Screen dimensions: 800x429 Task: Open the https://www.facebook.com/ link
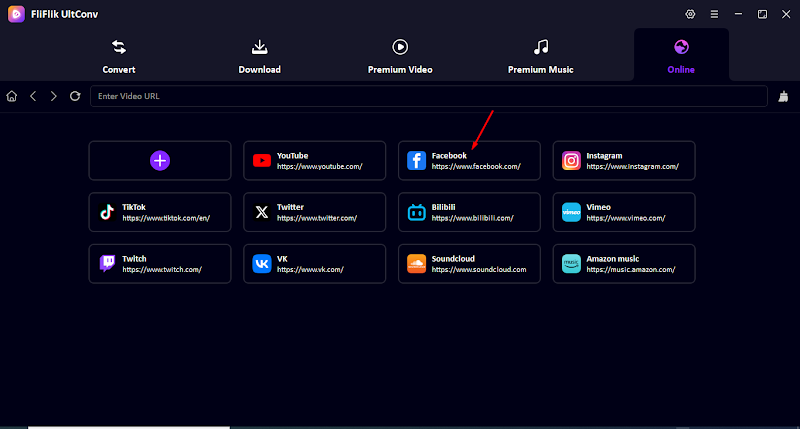tap(476, 167)
